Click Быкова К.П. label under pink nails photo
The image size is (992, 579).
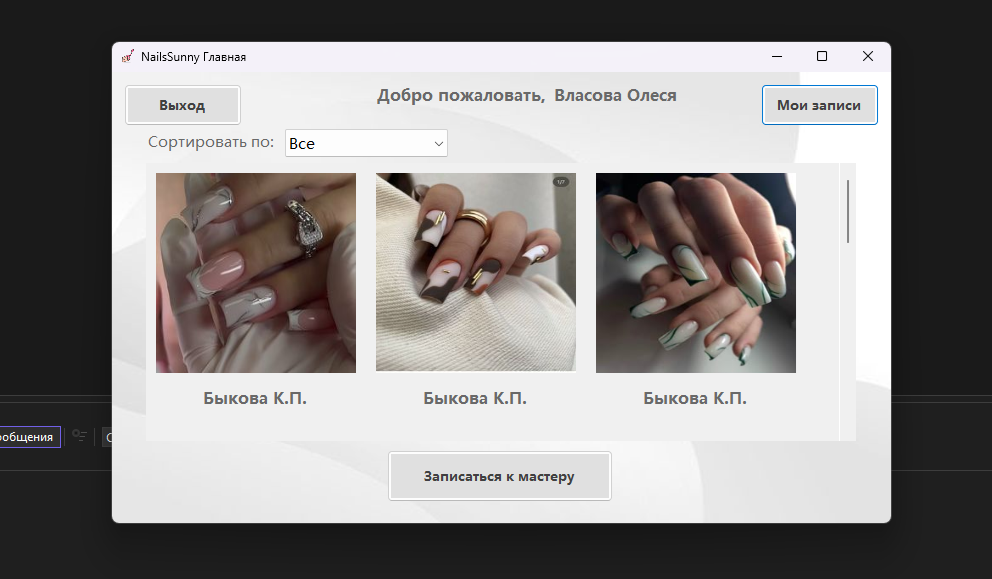coord(255,399)
